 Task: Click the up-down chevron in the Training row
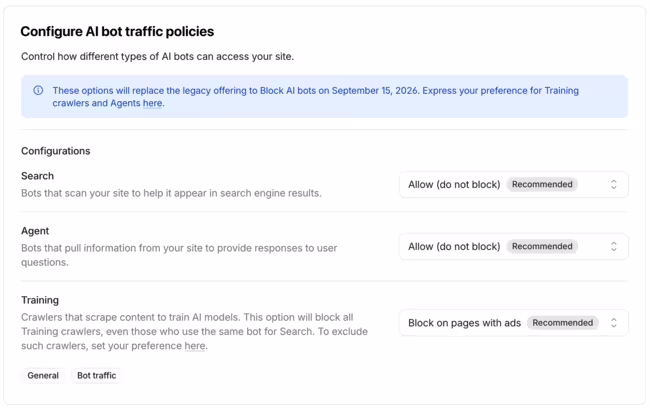pos(614,323)
